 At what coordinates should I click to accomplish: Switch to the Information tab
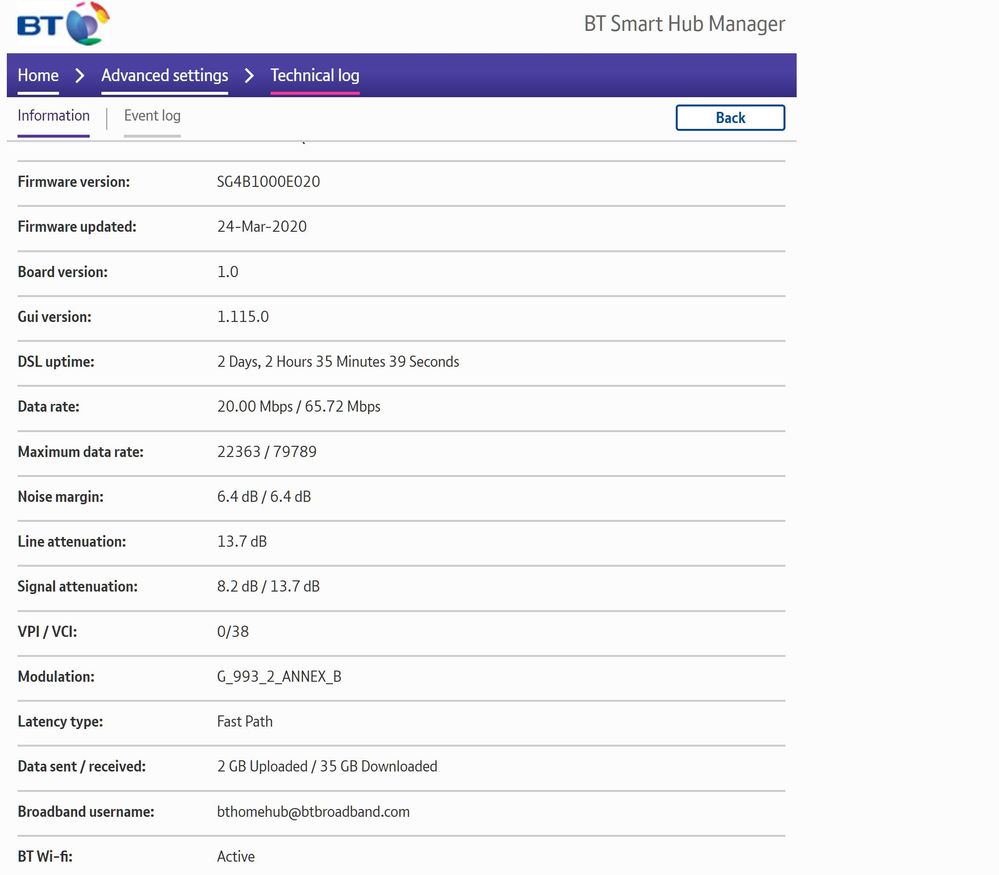(53, 116)
